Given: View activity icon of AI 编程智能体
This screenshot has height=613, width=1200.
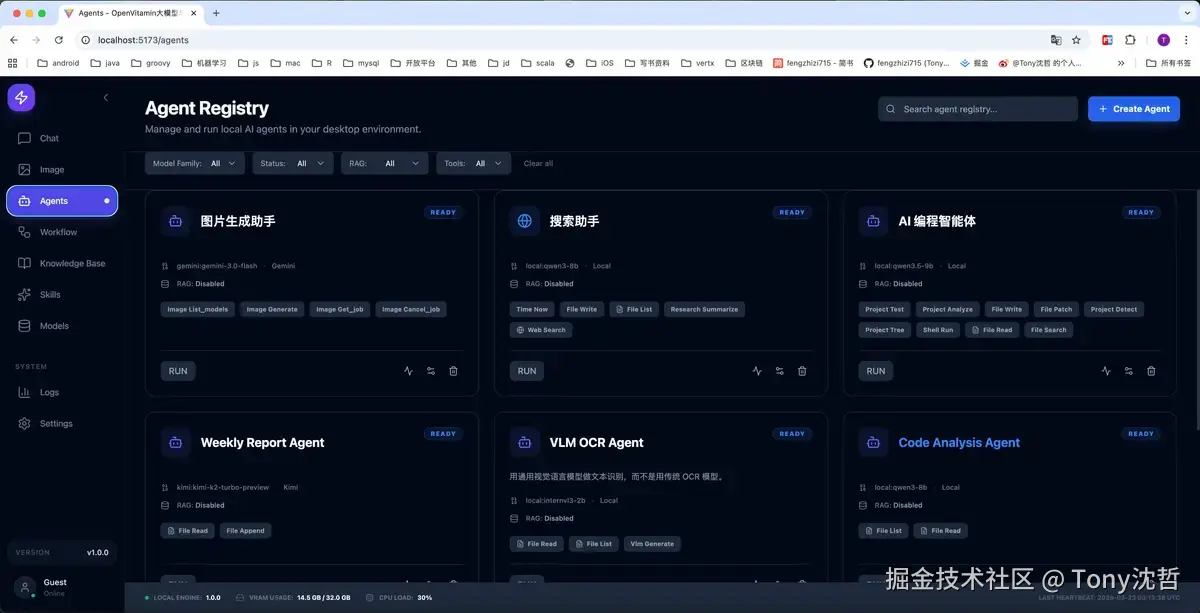Looking at the screenshot, I should tap(1106, 371).
